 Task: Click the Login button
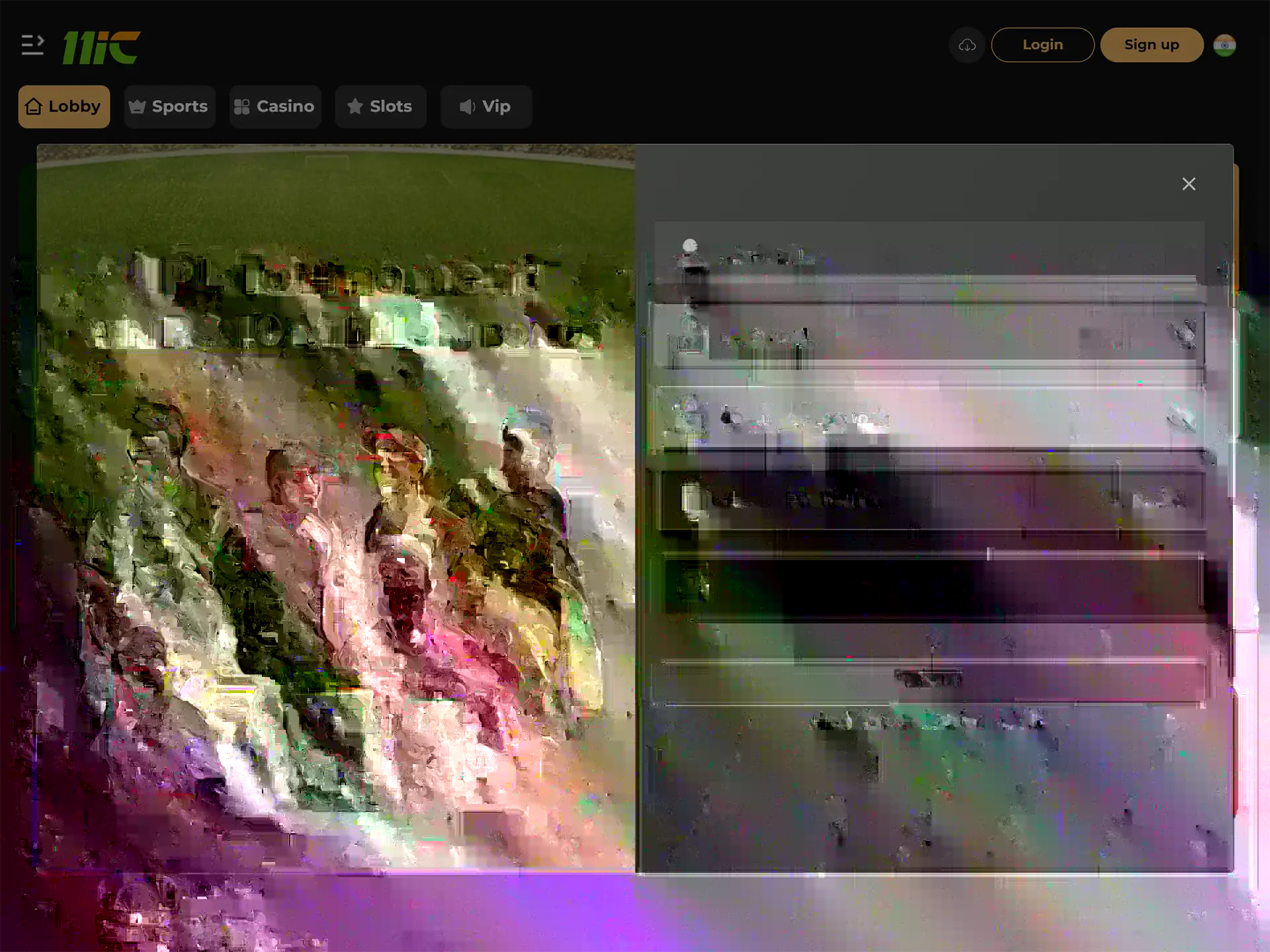coord(1042,45)
